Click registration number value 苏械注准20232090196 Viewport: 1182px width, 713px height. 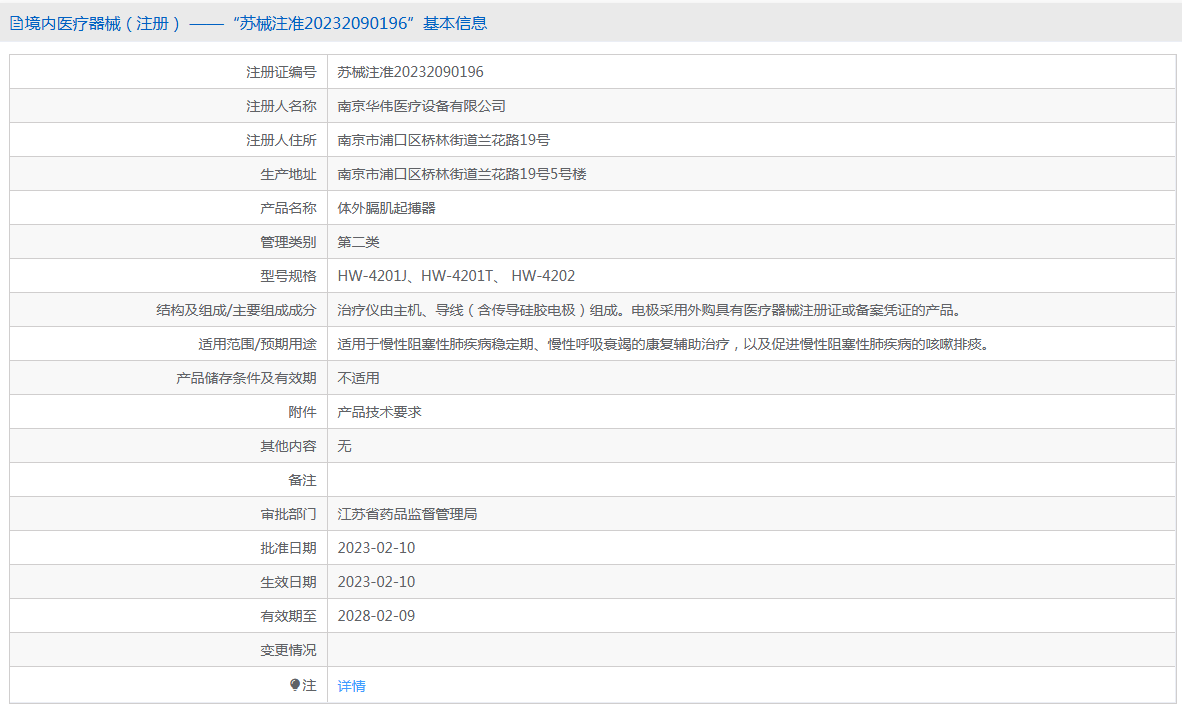pyautogui.click(x=410, y=72)
